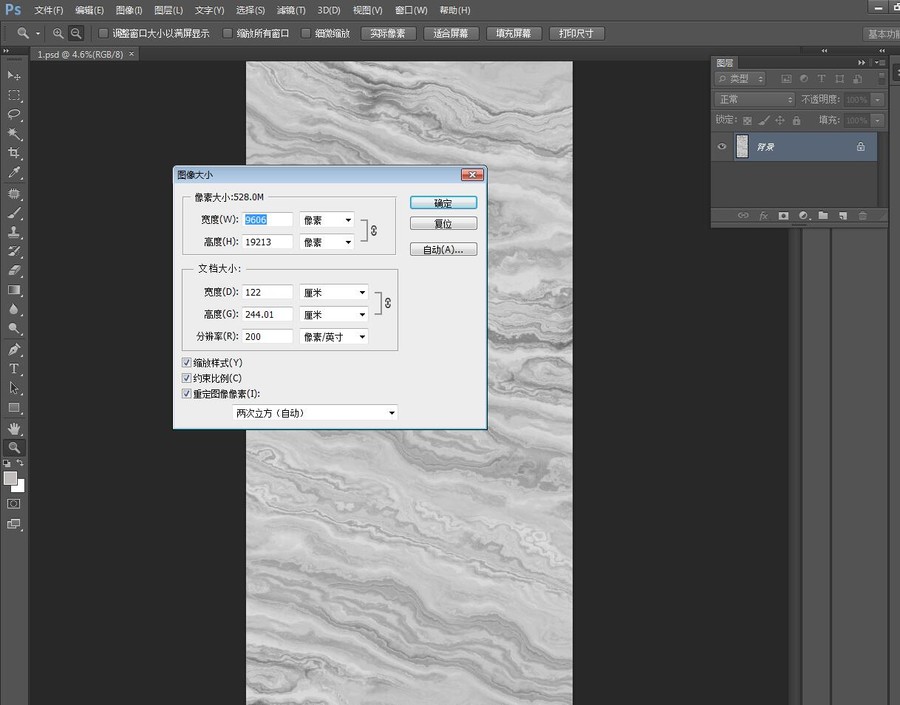Click the zoom in magnifier in options bar

58,33
